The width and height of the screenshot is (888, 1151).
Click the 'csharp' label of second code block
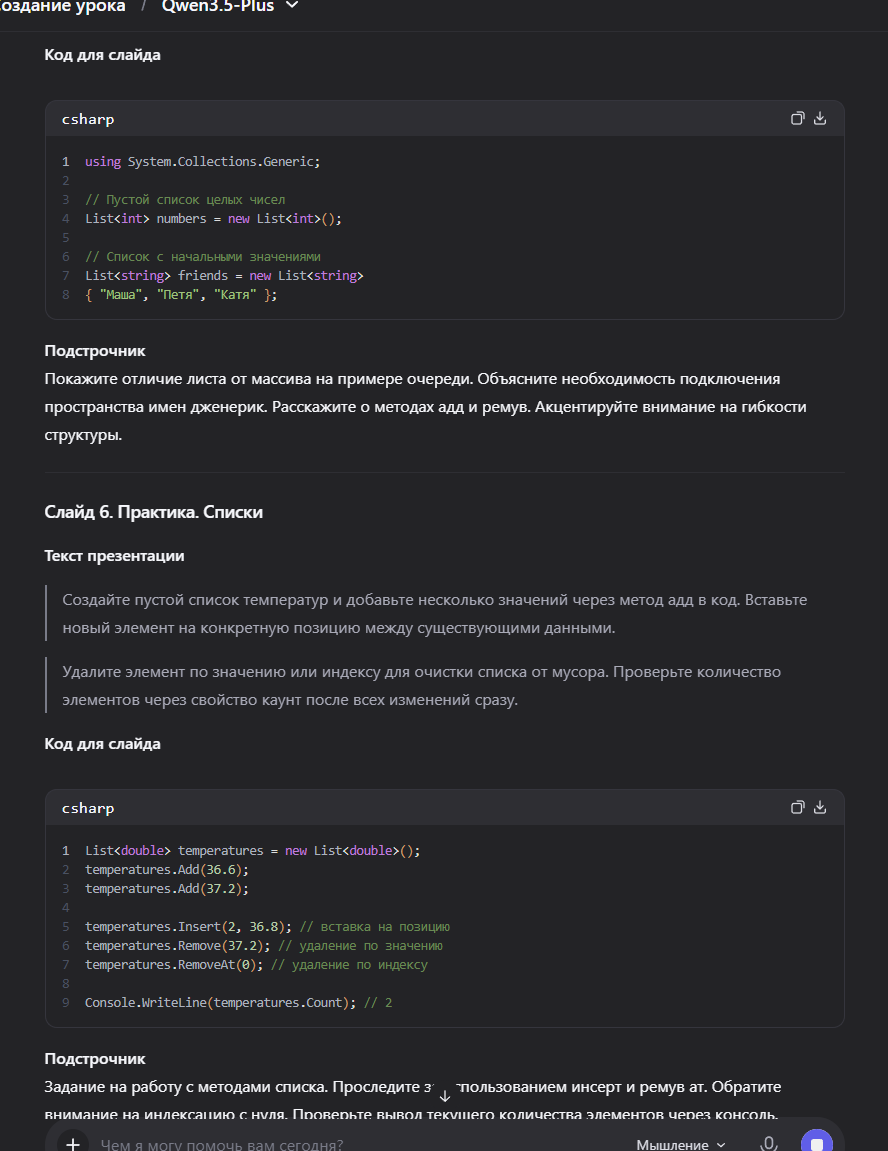(x=88, y=808)
